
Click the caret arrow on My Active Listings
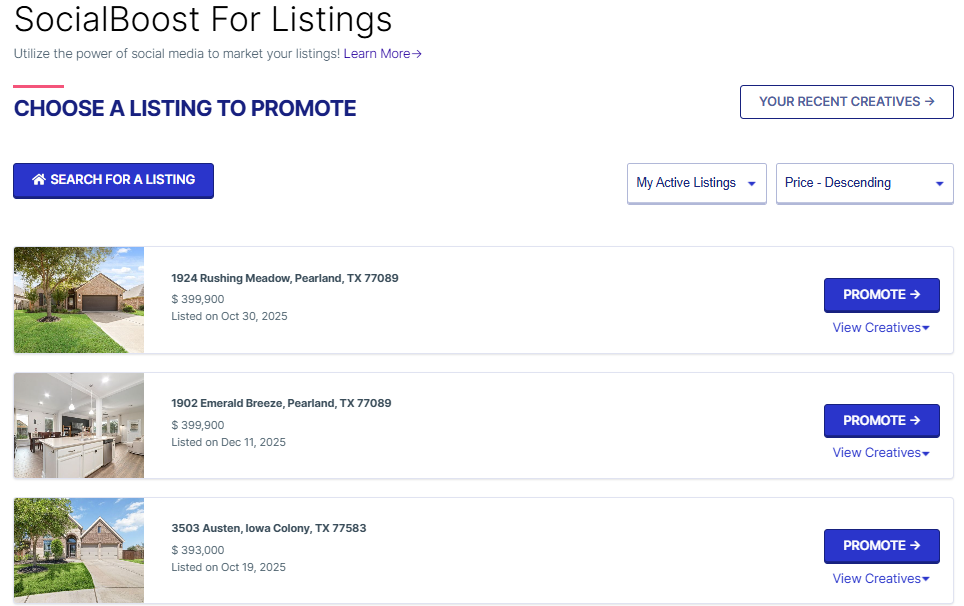coord(751,184)
